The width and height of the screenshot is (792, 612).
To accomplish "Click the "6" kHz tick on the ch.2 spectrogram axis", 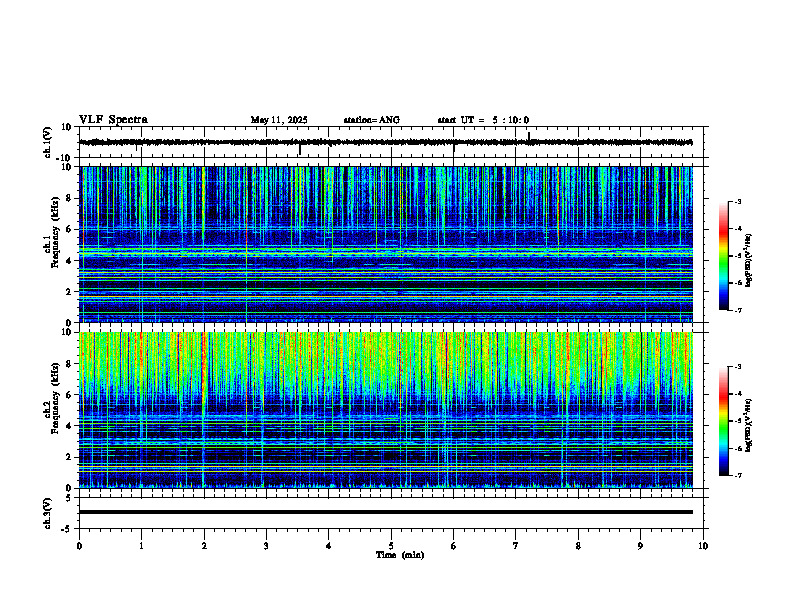I will click(70, 395).
